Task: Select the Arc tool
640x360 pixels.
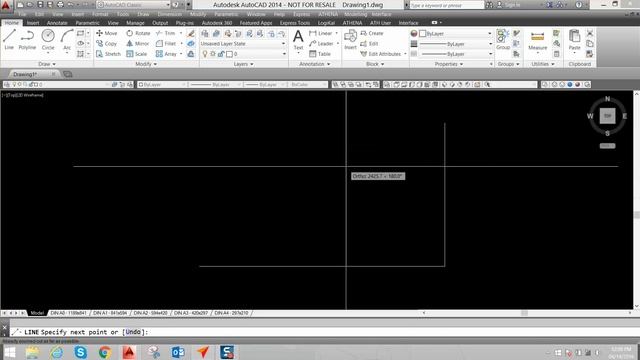Action: coord(67,40)
